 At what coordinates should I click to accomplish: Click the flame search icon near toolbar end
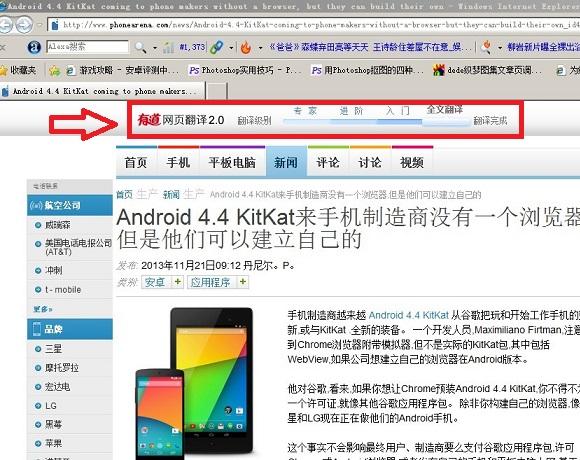pos(486,47)
